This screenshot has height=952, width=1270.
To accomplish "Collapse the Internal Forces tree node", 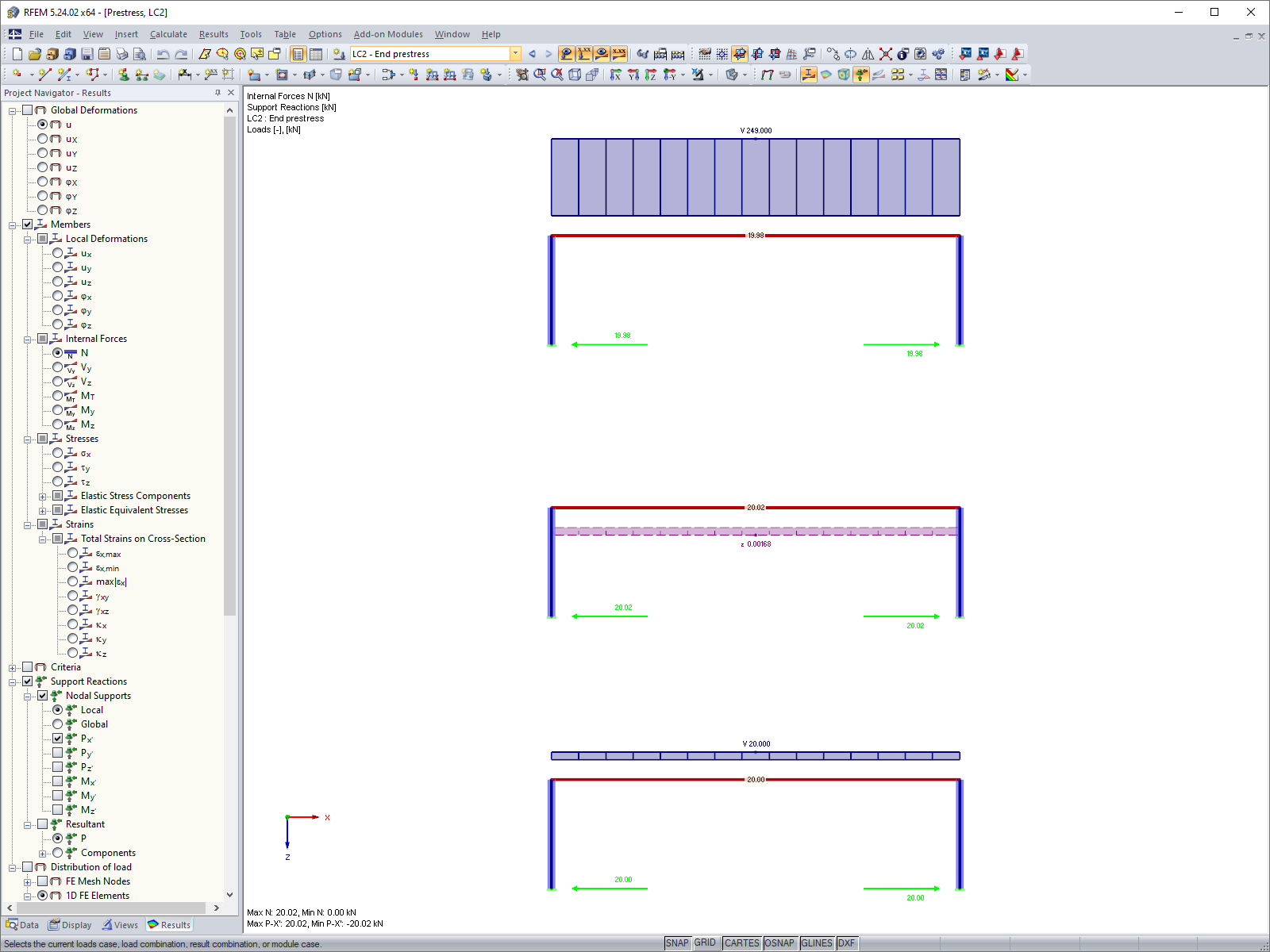I will tap(28, 340).
